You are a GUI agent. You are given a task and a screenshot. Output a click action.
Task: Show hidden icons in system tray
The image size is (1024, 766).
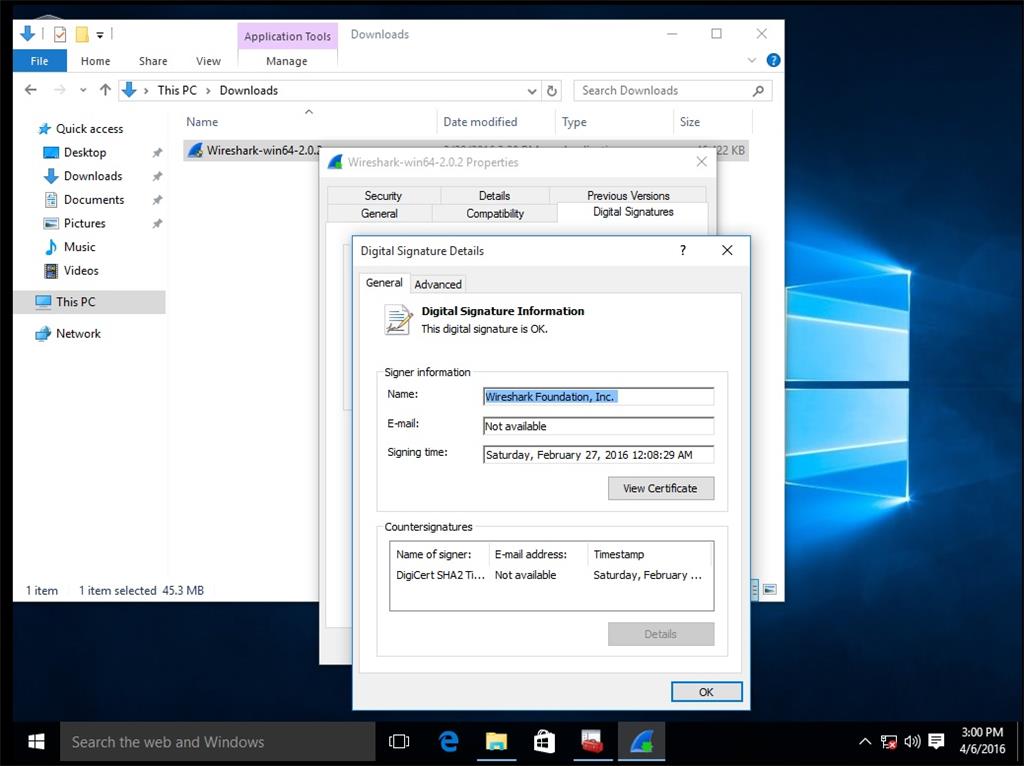(865, 741)
